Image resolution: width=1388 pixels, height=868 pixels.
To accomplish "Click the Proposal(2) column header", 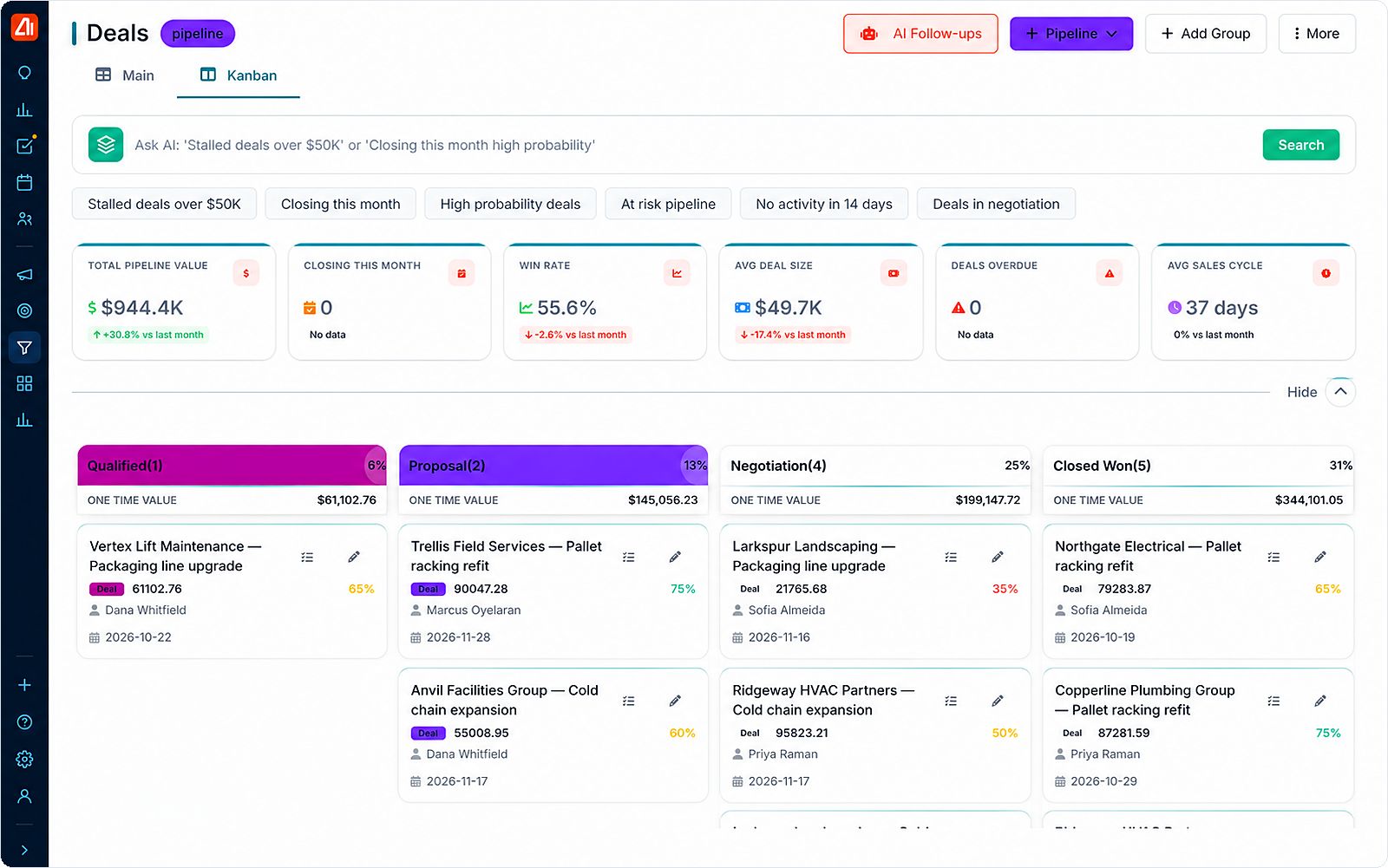I will tap(553, 466).
